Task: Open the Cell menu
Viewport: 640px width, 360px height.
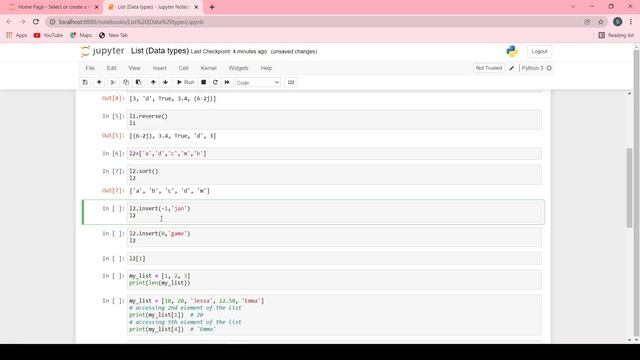Action: [183, 68]
